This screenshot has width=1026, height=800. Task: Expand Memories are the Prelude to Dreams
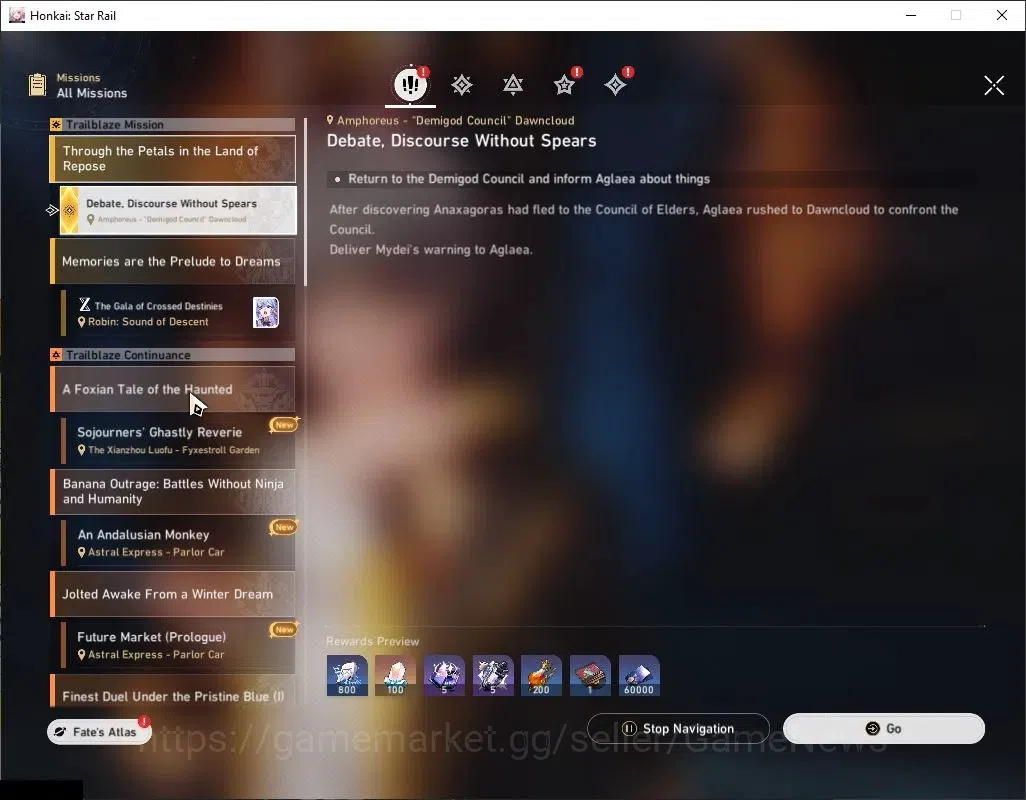click(x=173, y=261)
